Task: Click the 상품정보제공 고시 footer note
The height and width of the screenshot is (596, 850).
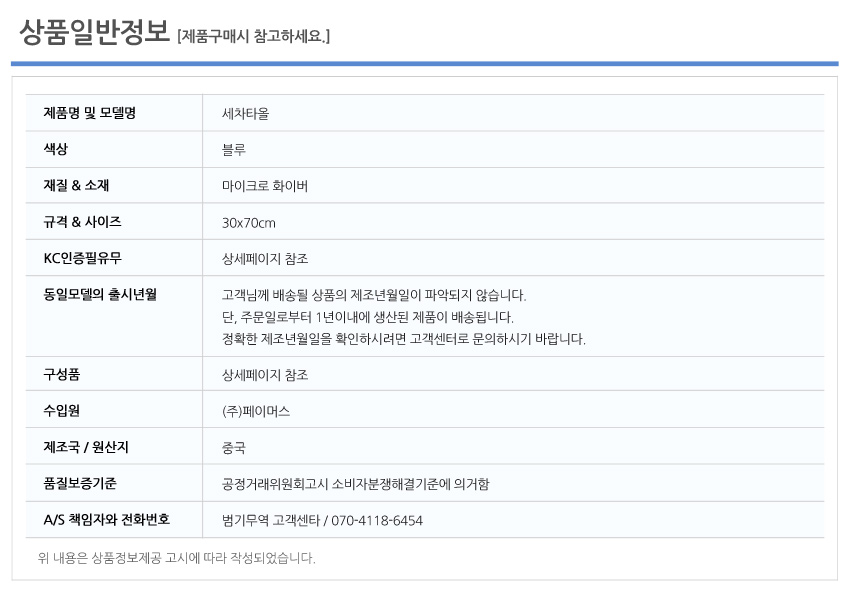Action: (176, 558)
